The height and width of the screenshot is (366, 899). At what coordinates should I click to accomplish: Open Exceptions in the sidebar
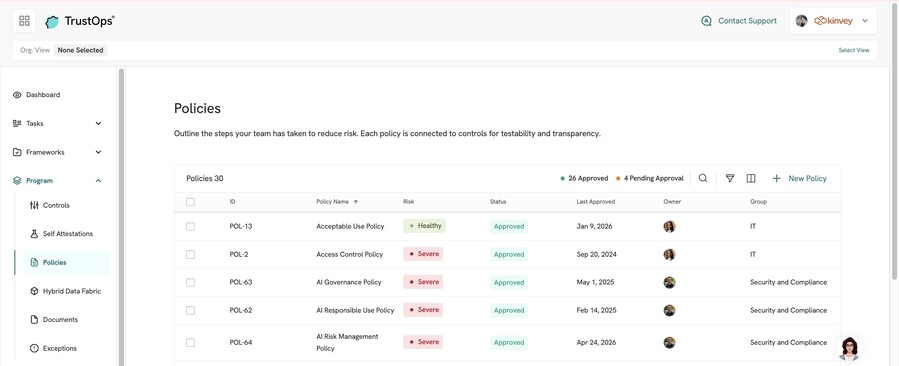click(x=60, y=348)
